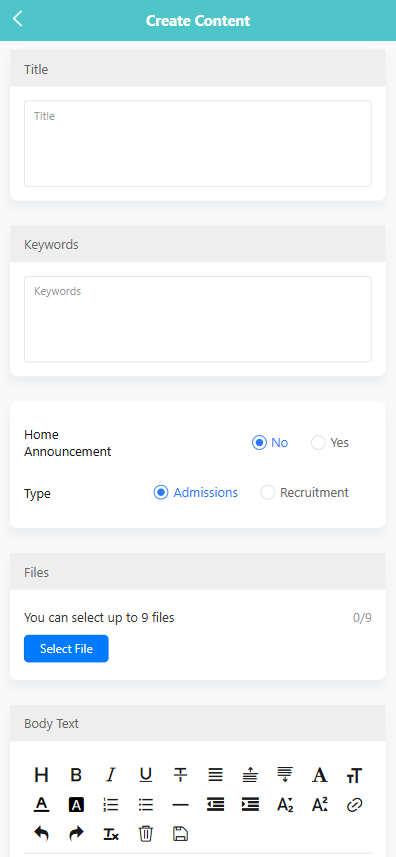Screen dimensions: 396x857
Task: Focus the Title text field
Action: (198, 143)
